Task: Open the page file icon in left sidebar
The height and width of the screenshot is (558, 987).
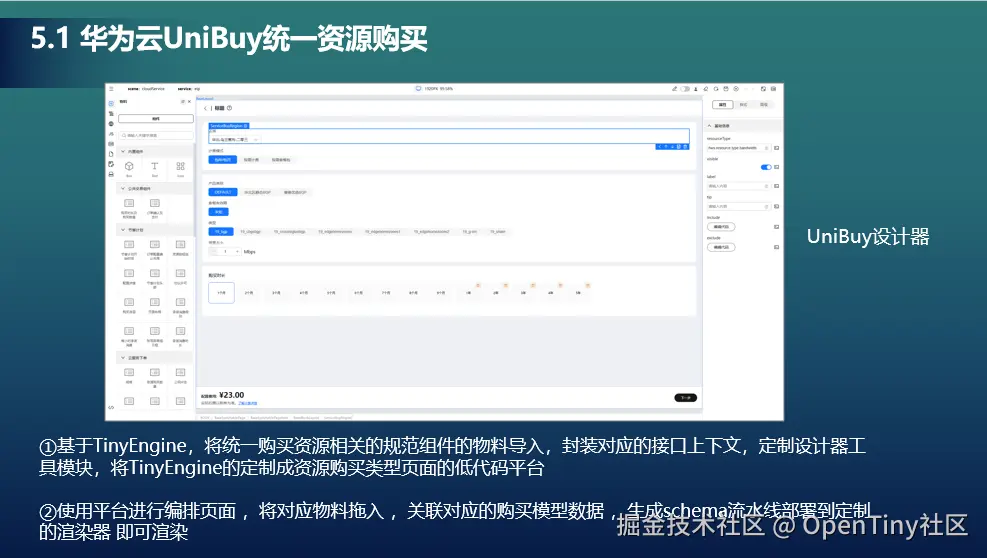Action: (111, 154)
